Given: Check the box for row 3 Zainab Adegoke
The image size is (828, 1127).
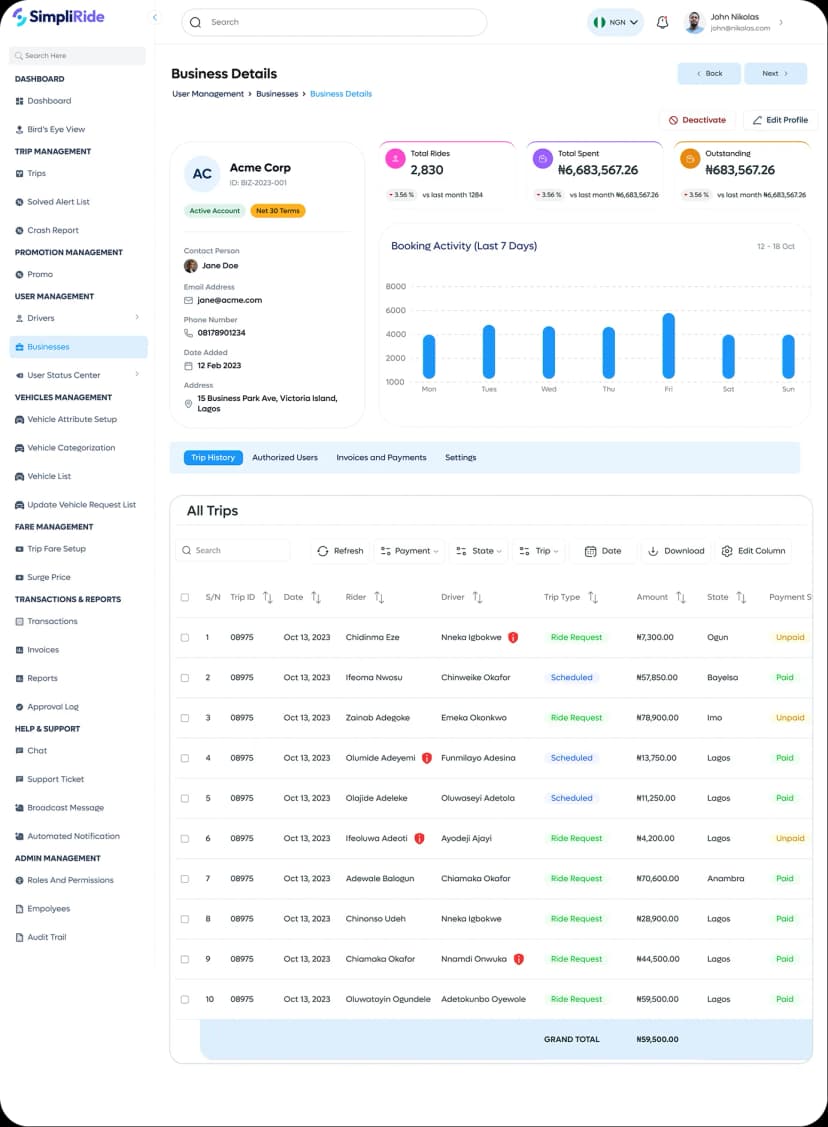Looking at the screenshot, I should 185,718.
